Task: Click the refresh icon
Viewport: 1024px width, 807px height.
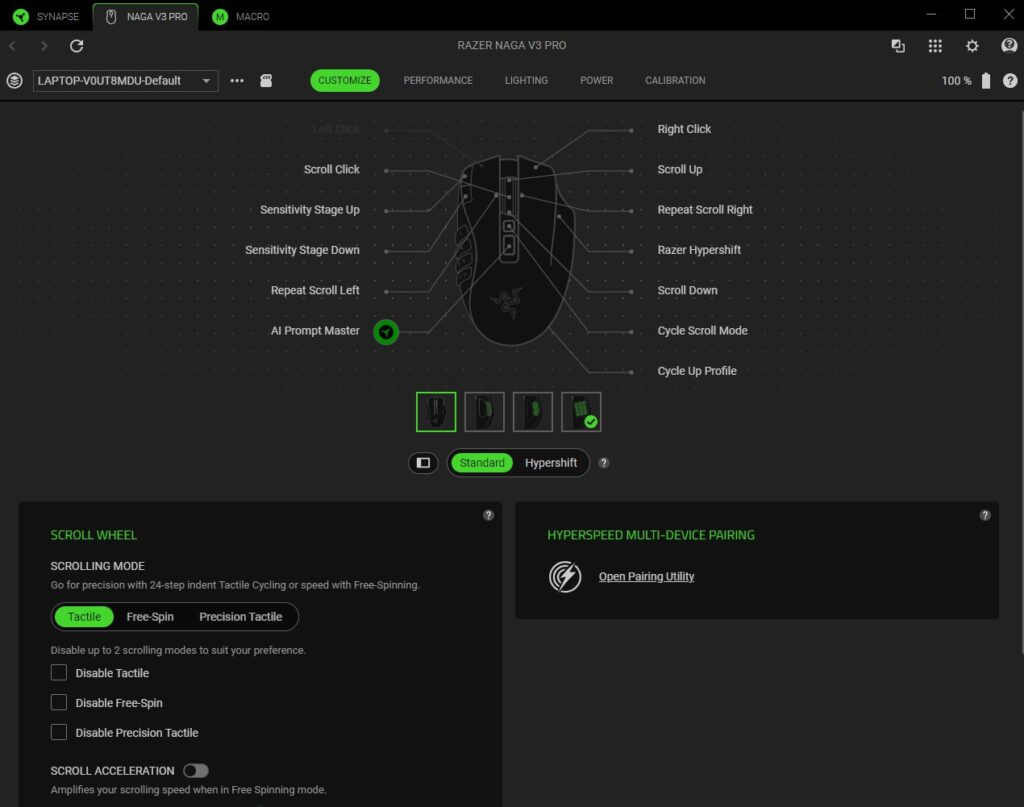Action: [76, 46]
